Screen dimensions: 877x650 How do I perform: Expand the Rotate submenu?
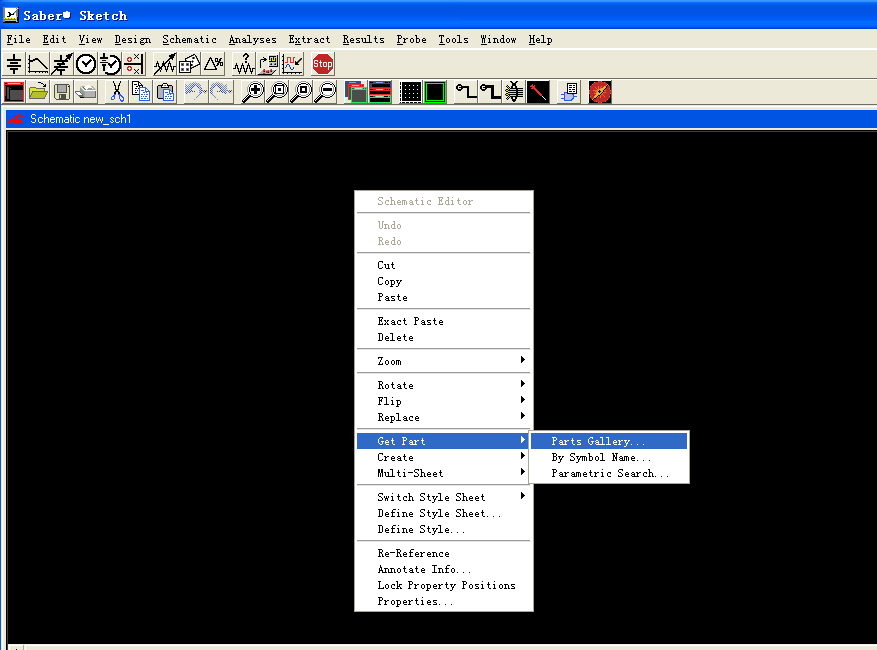coord(444,385)
